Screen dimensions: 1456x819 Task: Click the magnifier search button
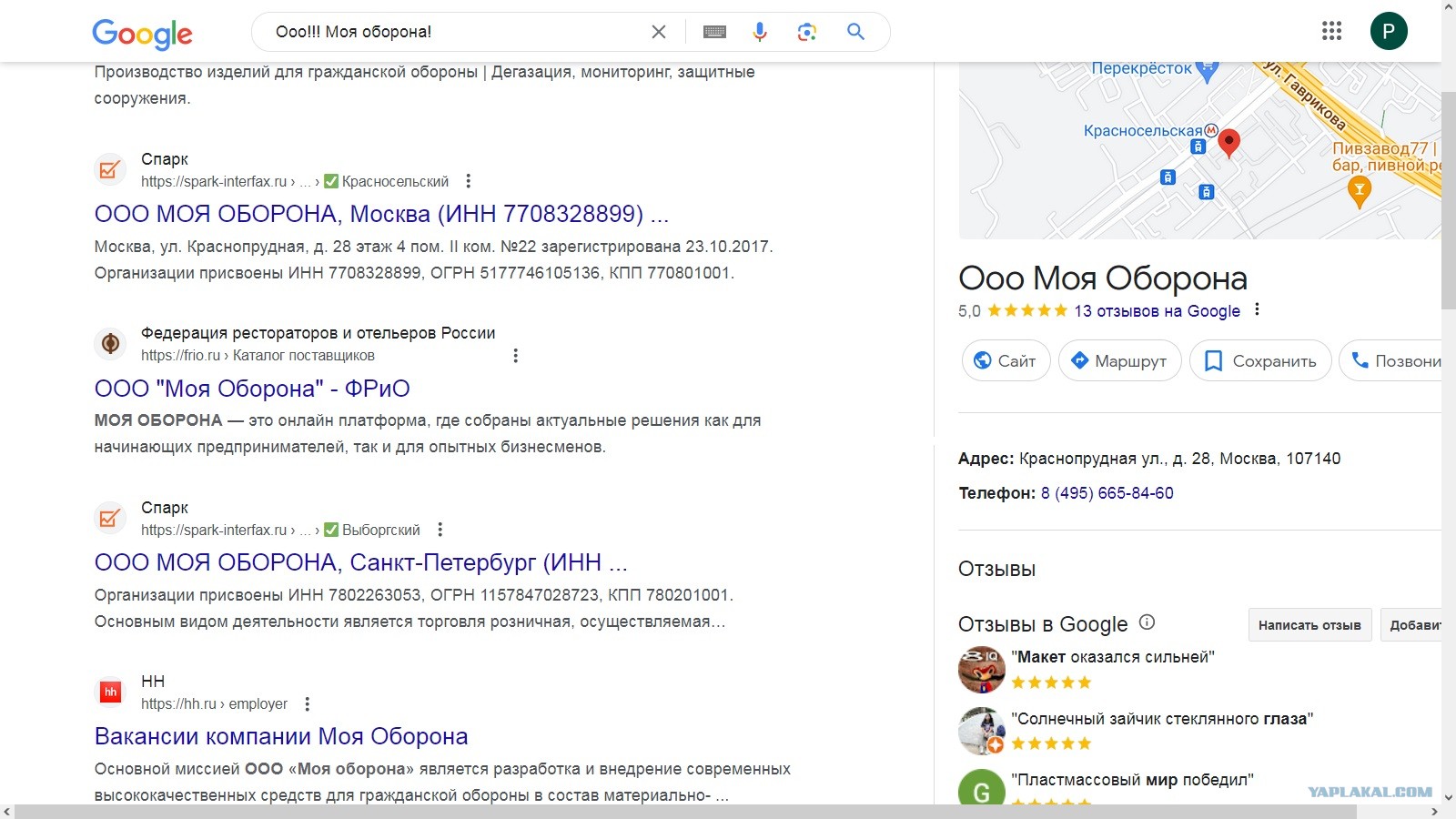(x=855, y=32)
